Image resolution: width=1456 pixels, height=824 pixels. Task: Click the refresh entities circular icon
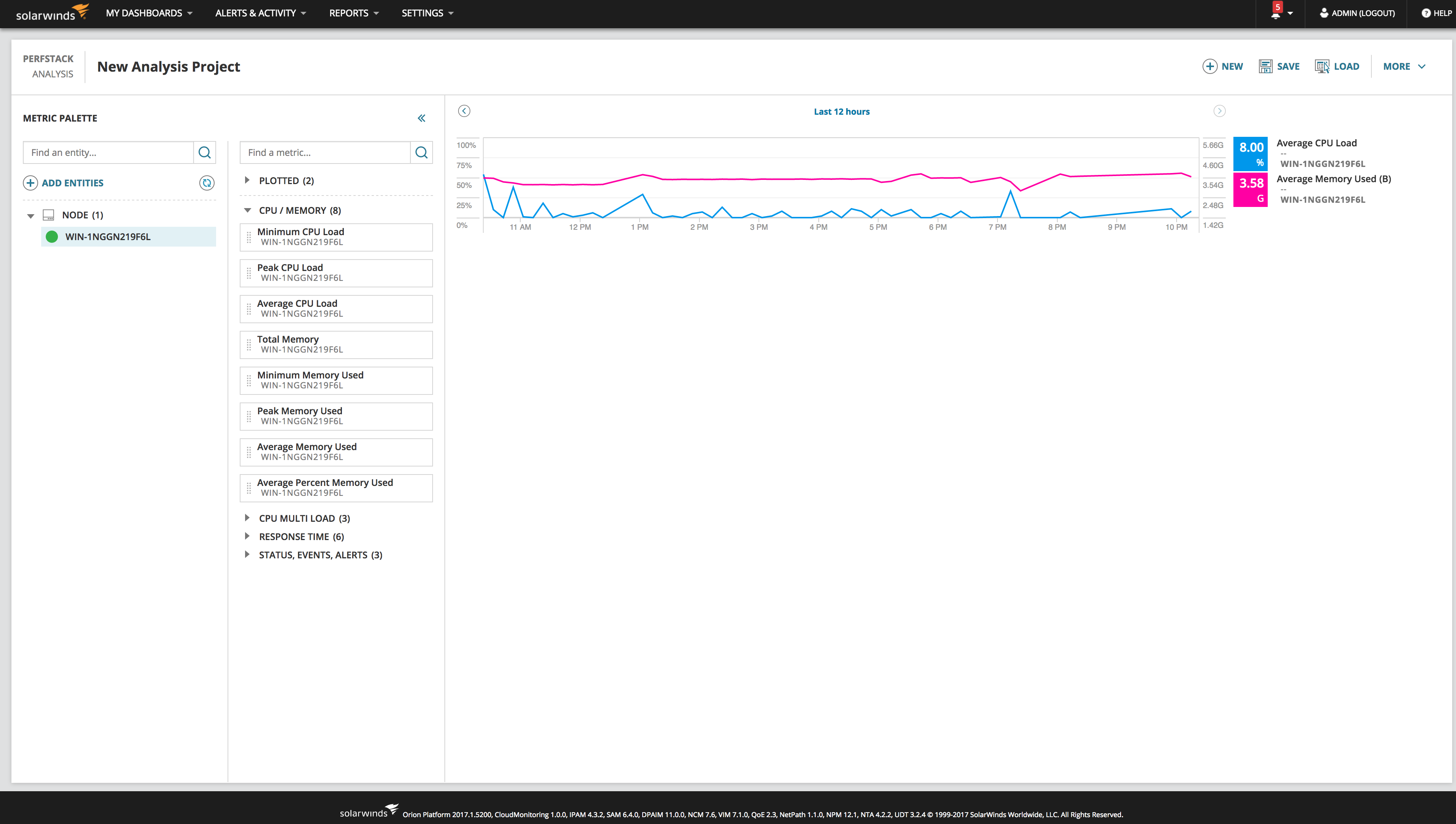click(x=207, y=183)
